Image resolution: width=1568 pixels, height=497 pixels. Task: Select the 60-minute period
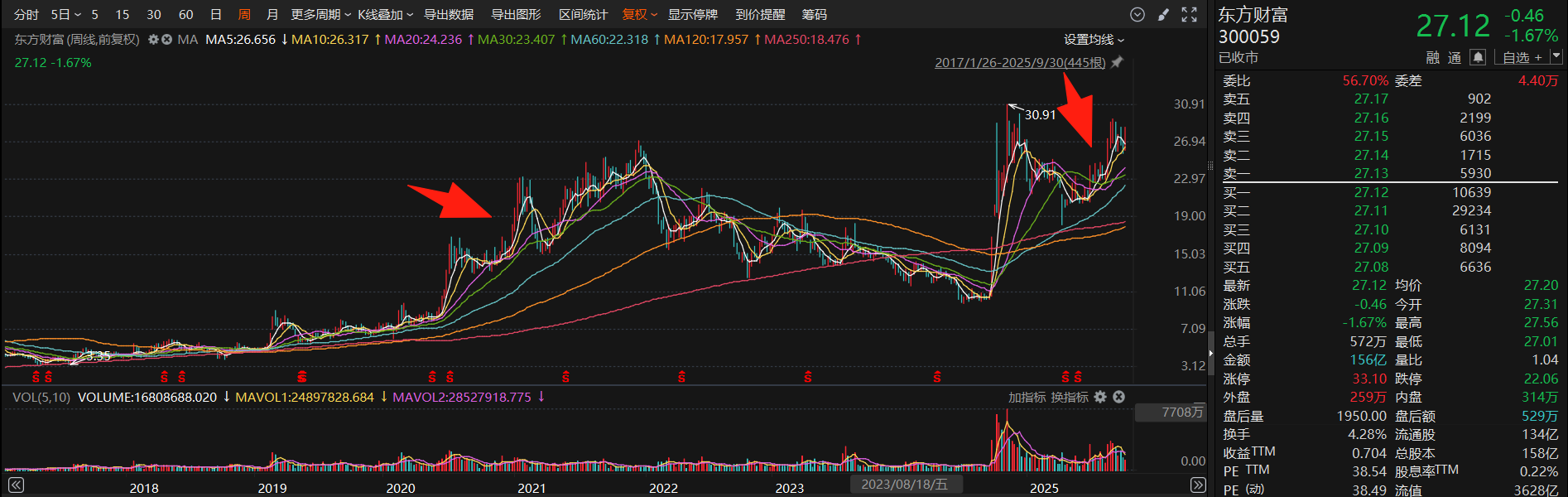tap(186, 15)
